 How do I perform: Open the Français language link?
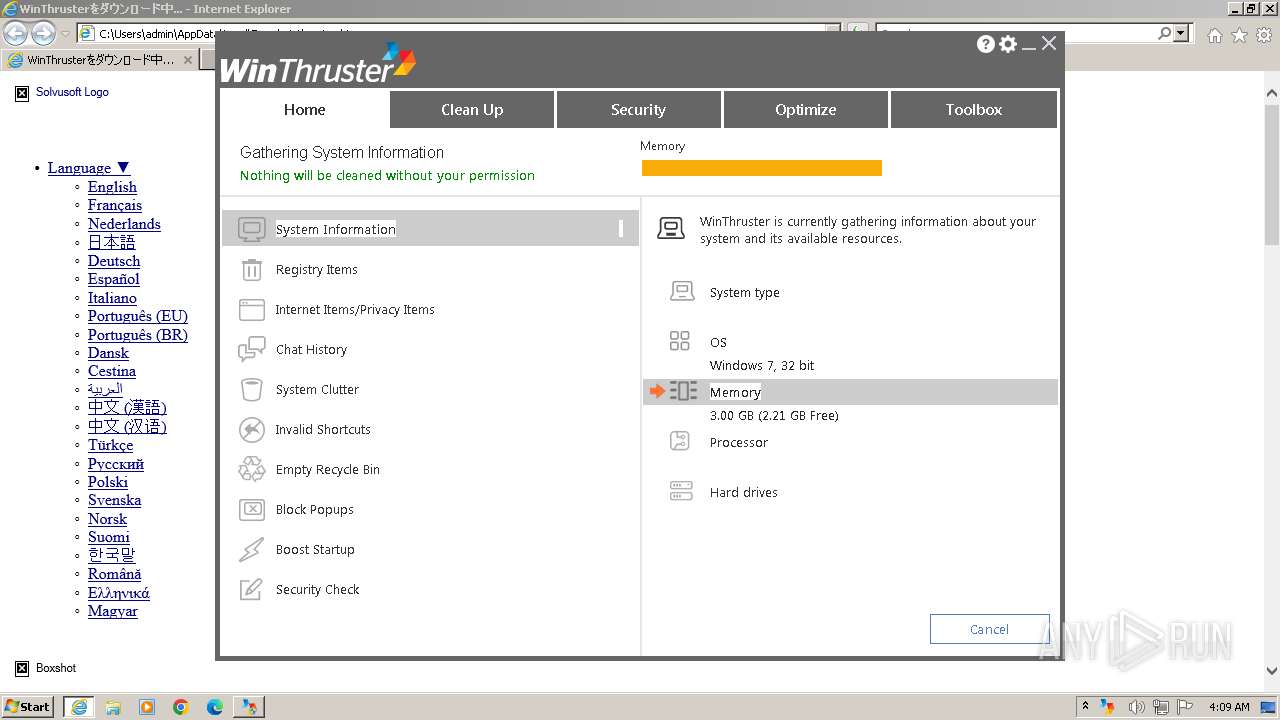click(x=115, y=205)
